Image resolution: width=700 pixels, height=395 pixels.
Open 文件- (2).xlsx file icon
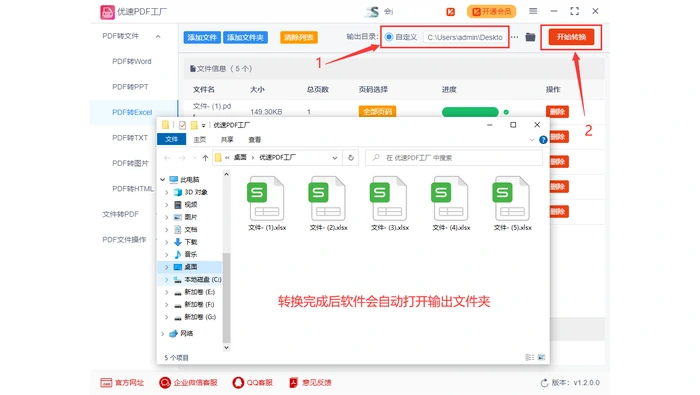[x=328, y=198]
